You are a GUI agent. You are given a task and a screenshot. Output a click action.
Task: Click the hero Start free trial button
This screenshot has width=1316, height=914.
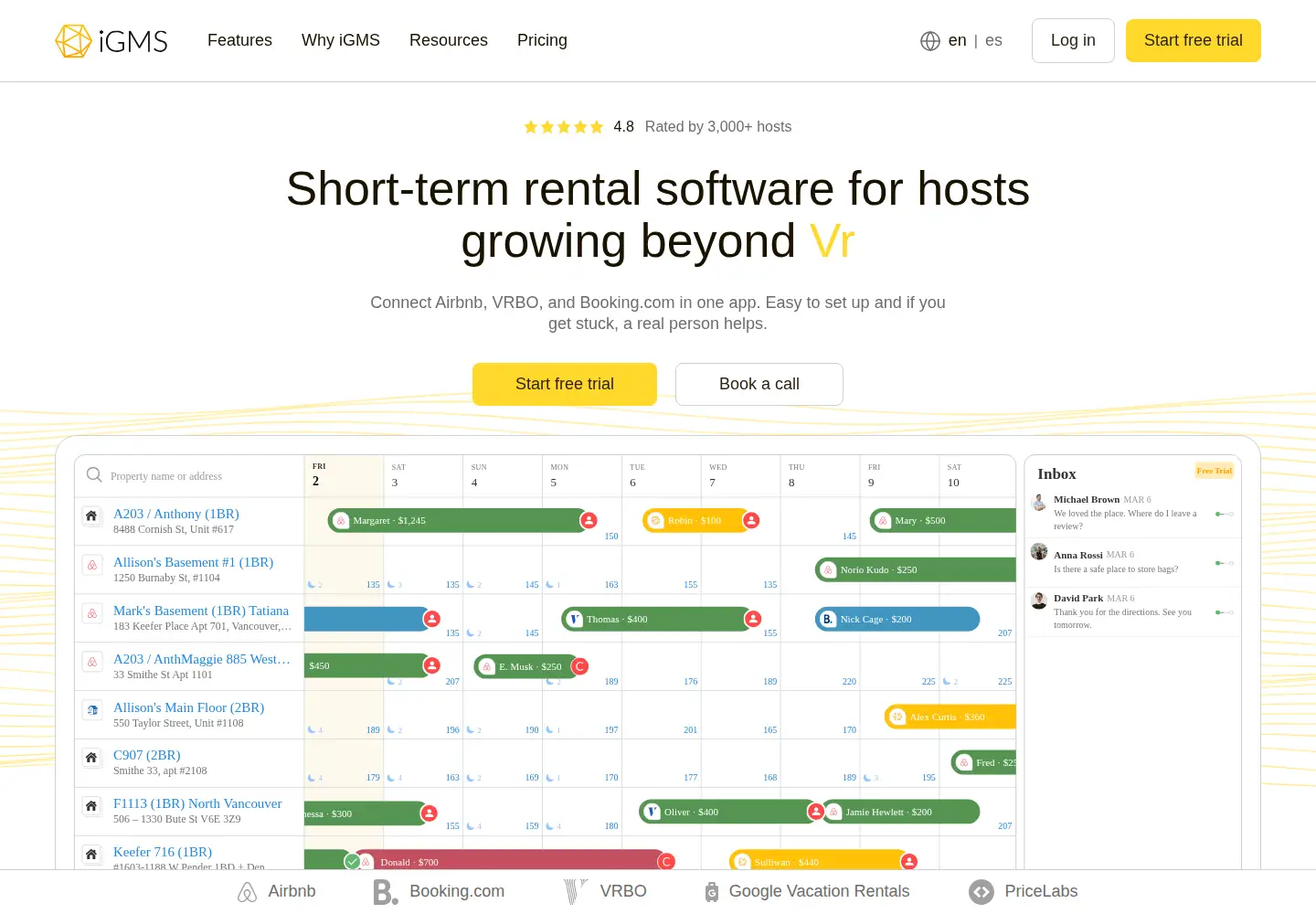point(565,384)
